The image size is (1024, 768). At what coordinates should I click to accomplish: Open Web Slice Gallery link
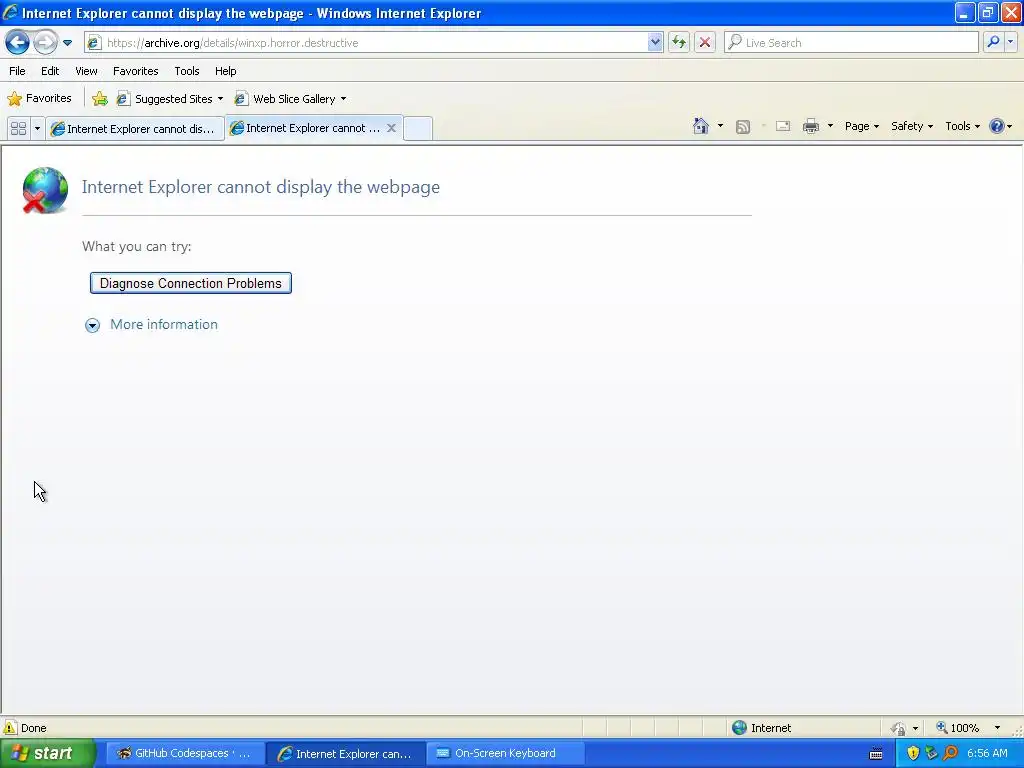290,99
